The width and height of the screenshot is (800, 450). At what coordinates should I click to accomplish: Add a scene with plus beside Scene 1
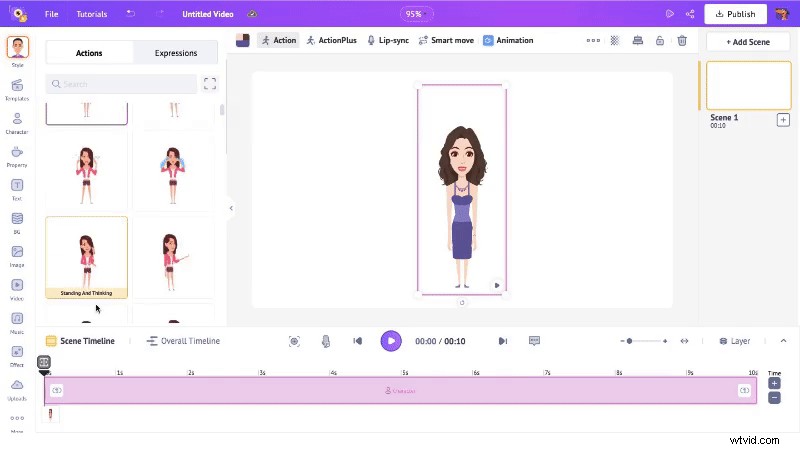pyautogui.click(x=783, y=120)
